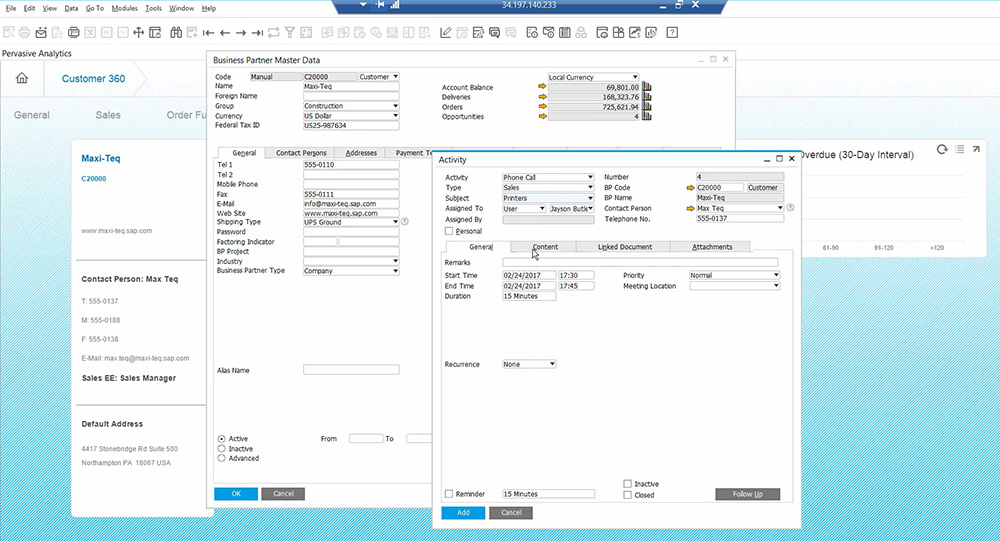Select the Advanced radio button
1000x541 pixels.
[221, 458]
